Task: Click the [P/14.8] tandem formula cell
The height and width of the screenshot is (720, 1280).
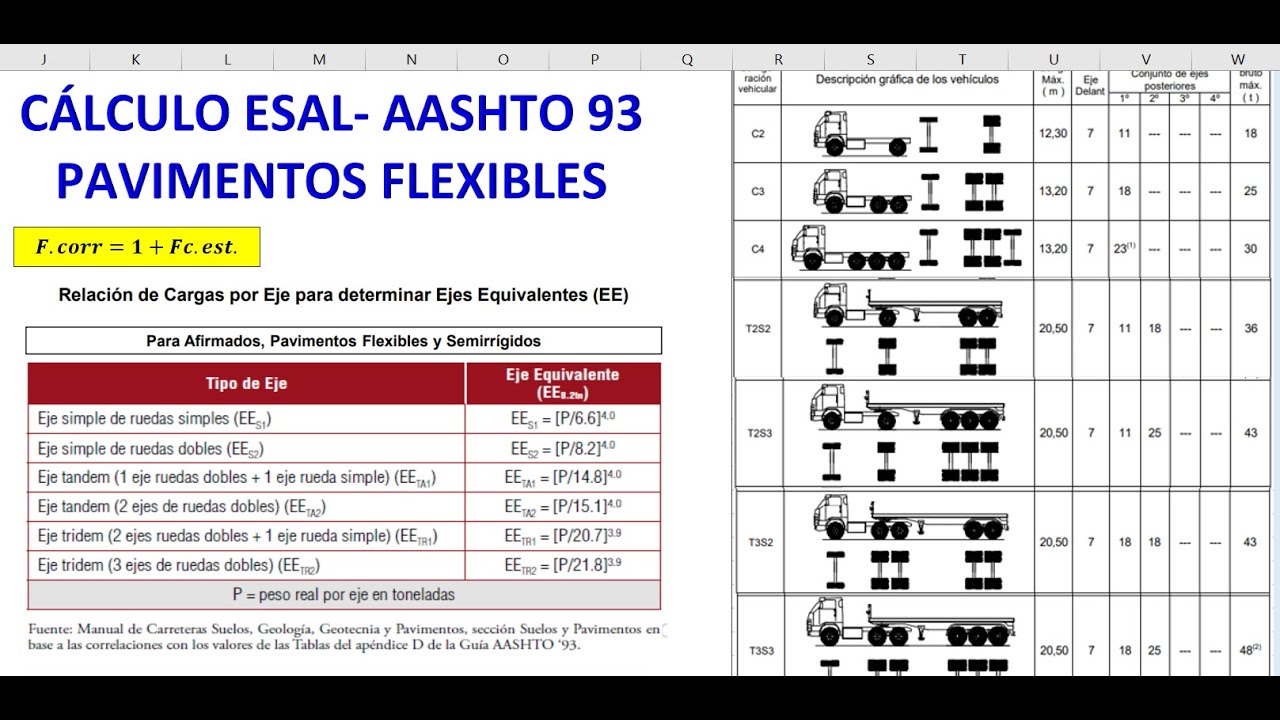Action: click(x=563, y=477)
